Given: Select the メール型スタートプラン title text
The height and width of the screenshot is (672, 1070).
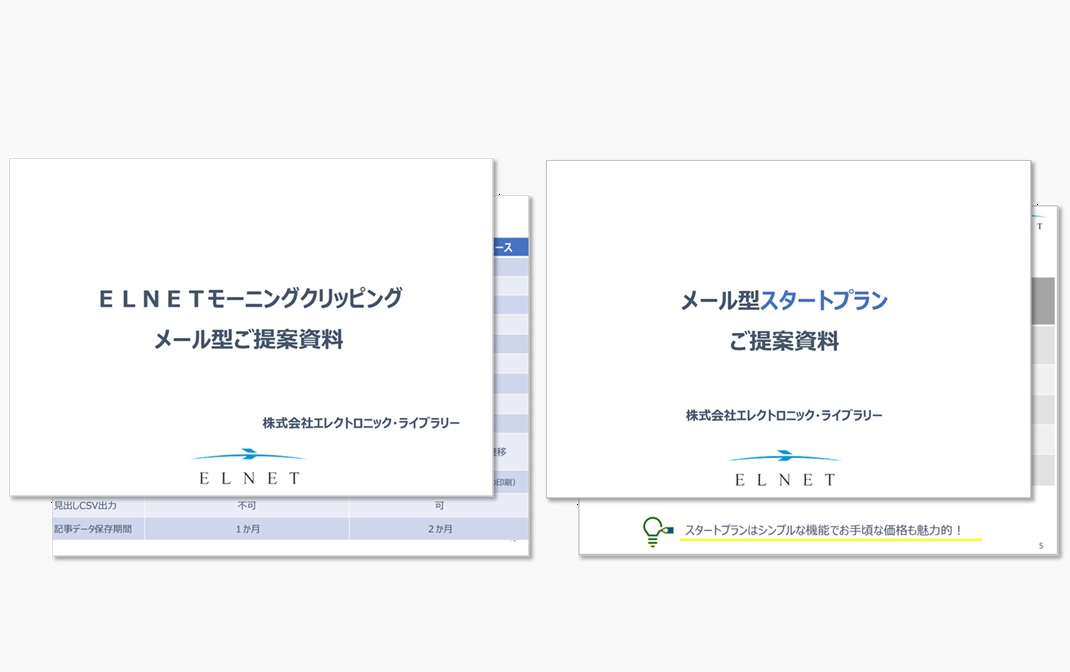Looking at the screenshot, I should (786, 299).
